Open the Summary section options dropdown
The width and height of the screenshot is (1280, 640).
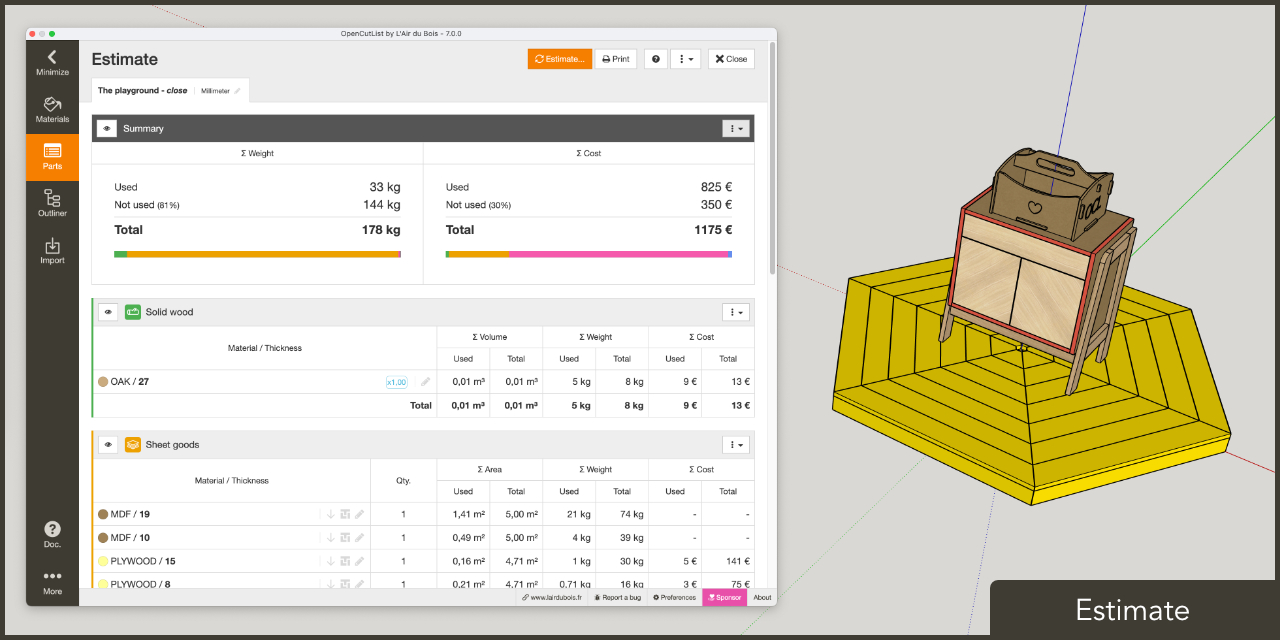pyautogui.click(x=736, y=128)
